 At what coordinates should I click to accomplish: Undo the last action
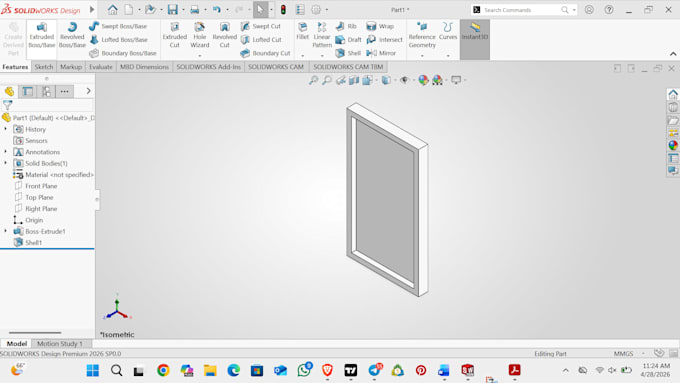tap(216, 10)
